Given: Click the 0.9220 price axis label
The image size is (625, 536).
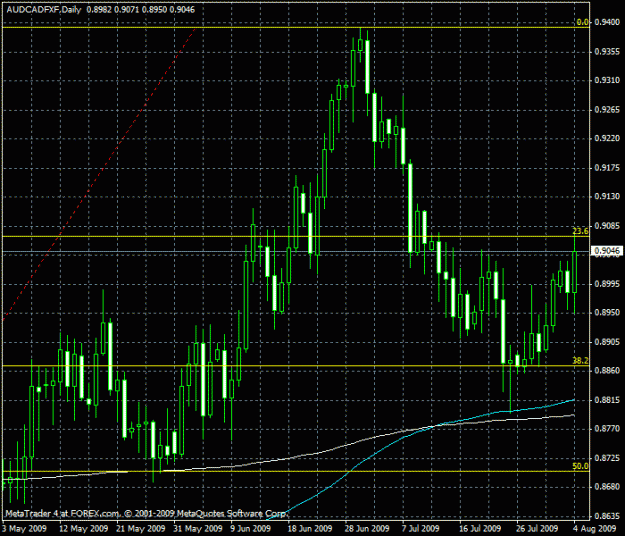Looking at the screenshot, I should click(x=607, y=139).
